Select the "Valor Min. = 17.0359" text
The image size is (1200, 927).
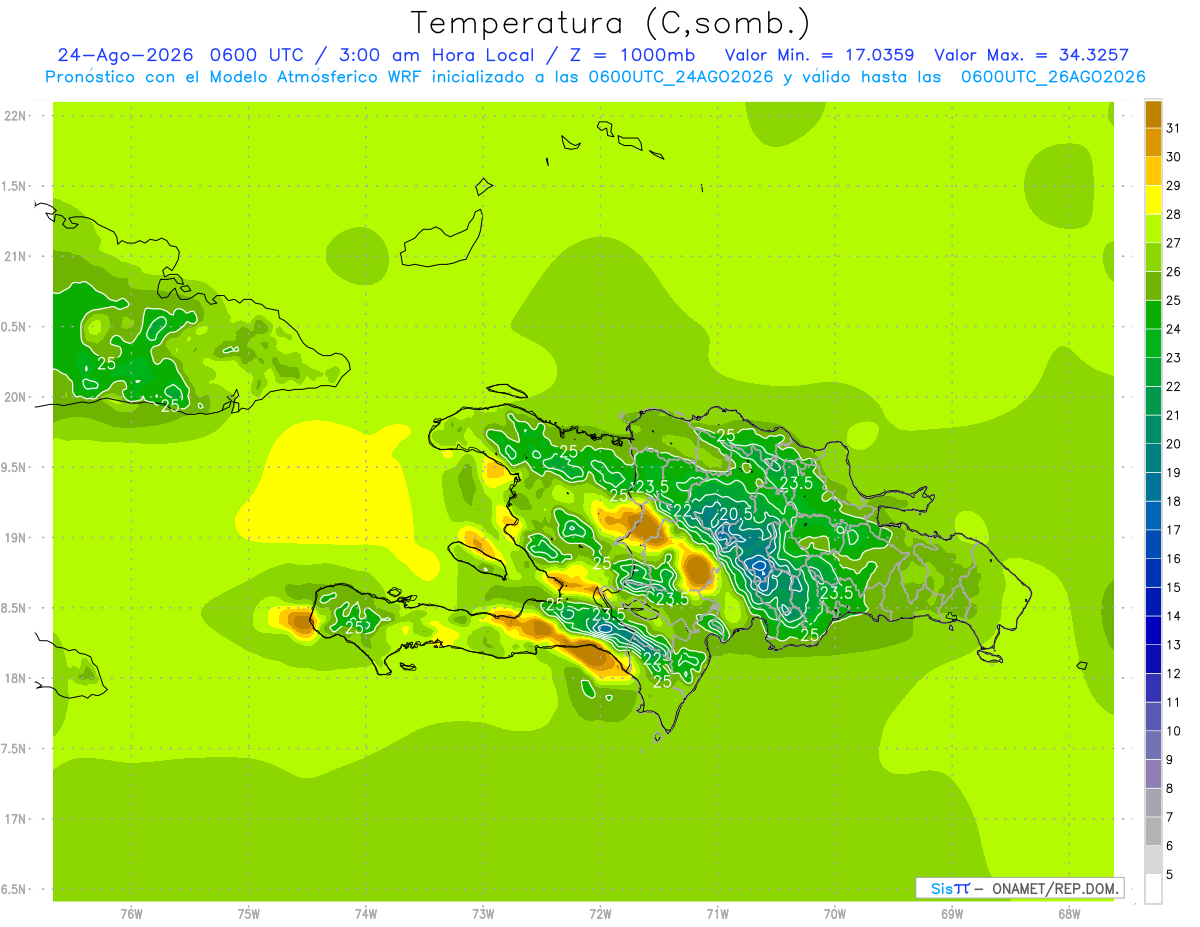819,54
